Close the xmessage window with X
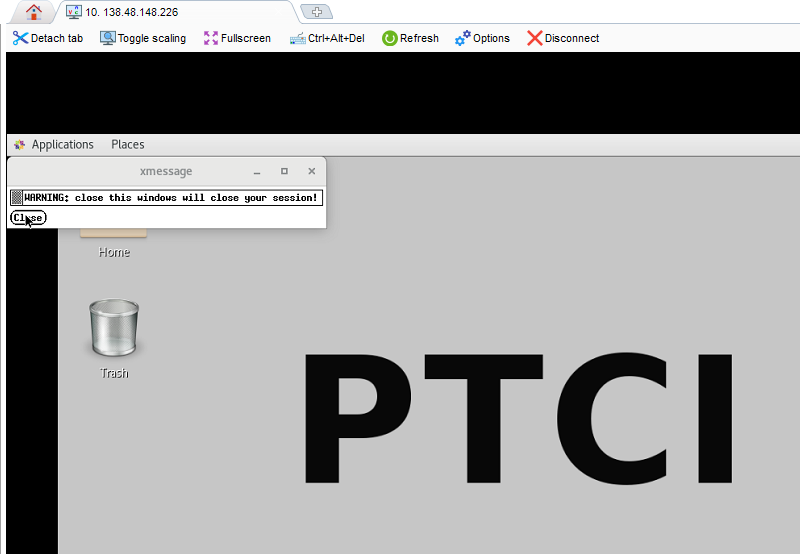This screenshot has height=554, width=800. 312,171
